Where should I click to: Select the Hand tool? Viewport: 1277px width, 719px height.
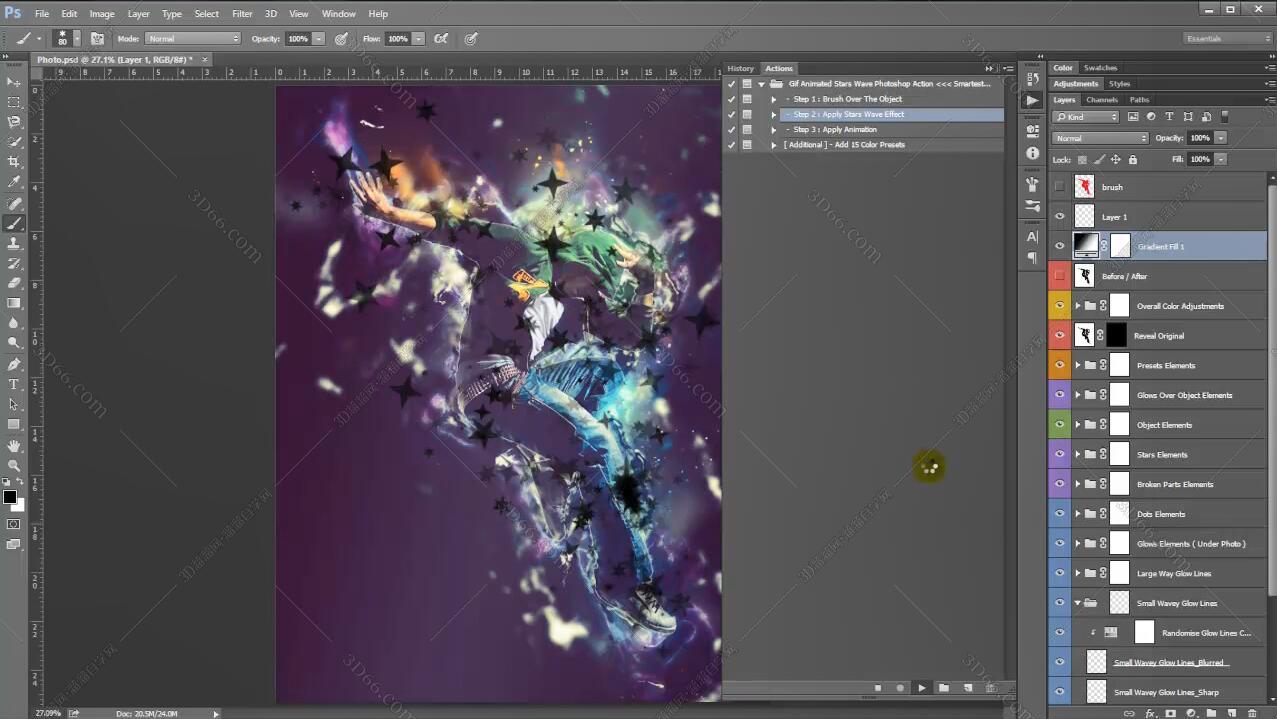pyautogui.click(x=14, y=445)
